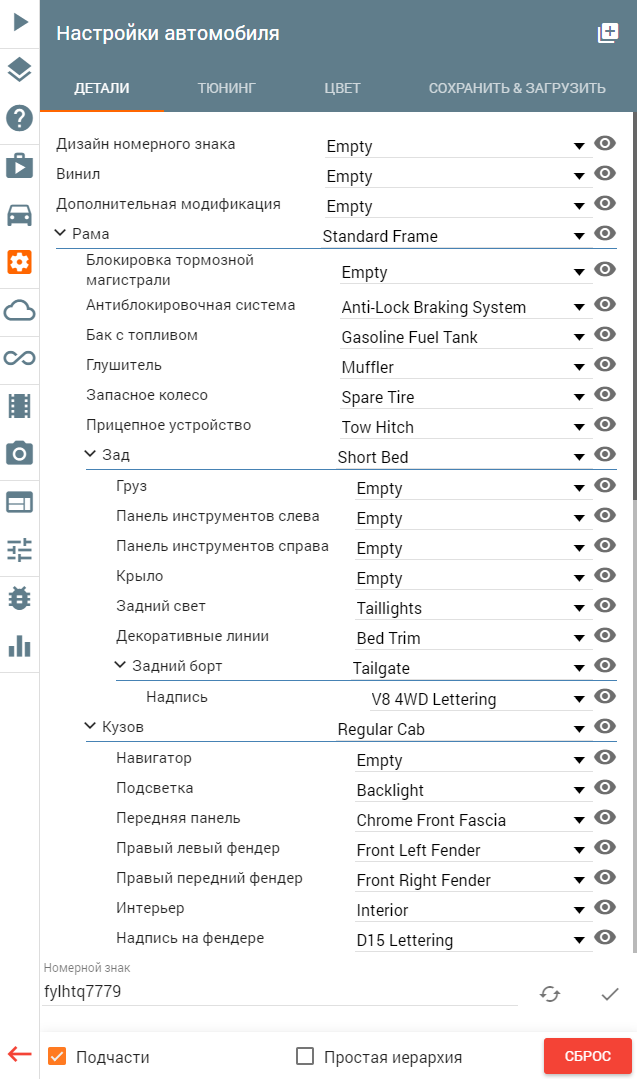The image size is (637, 1079).
Task: Toggle the Подчасти checkbox
Action: click(x=57, y=1056)
